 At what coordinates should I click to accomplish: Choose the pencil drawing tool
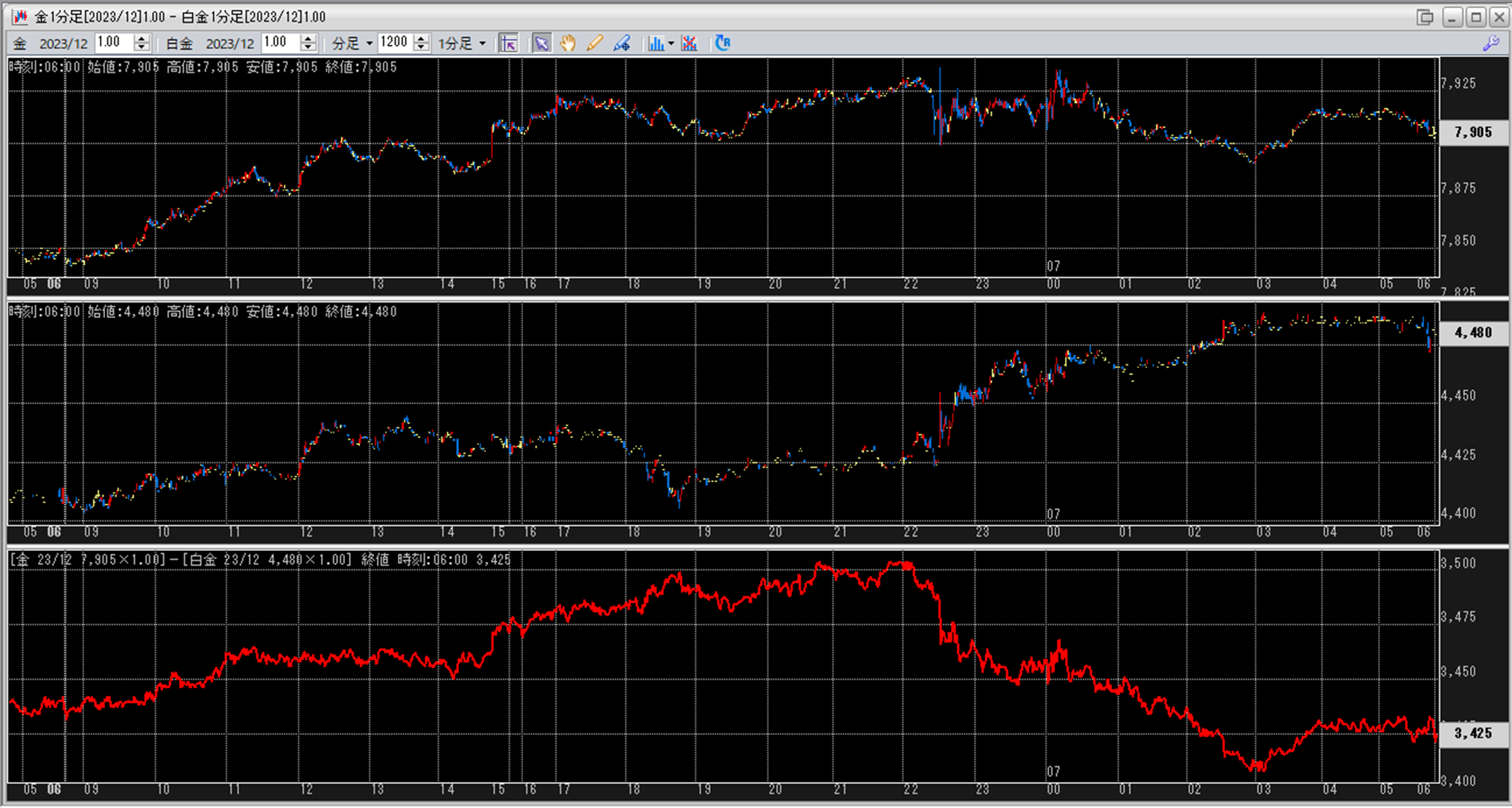(594, 43)
